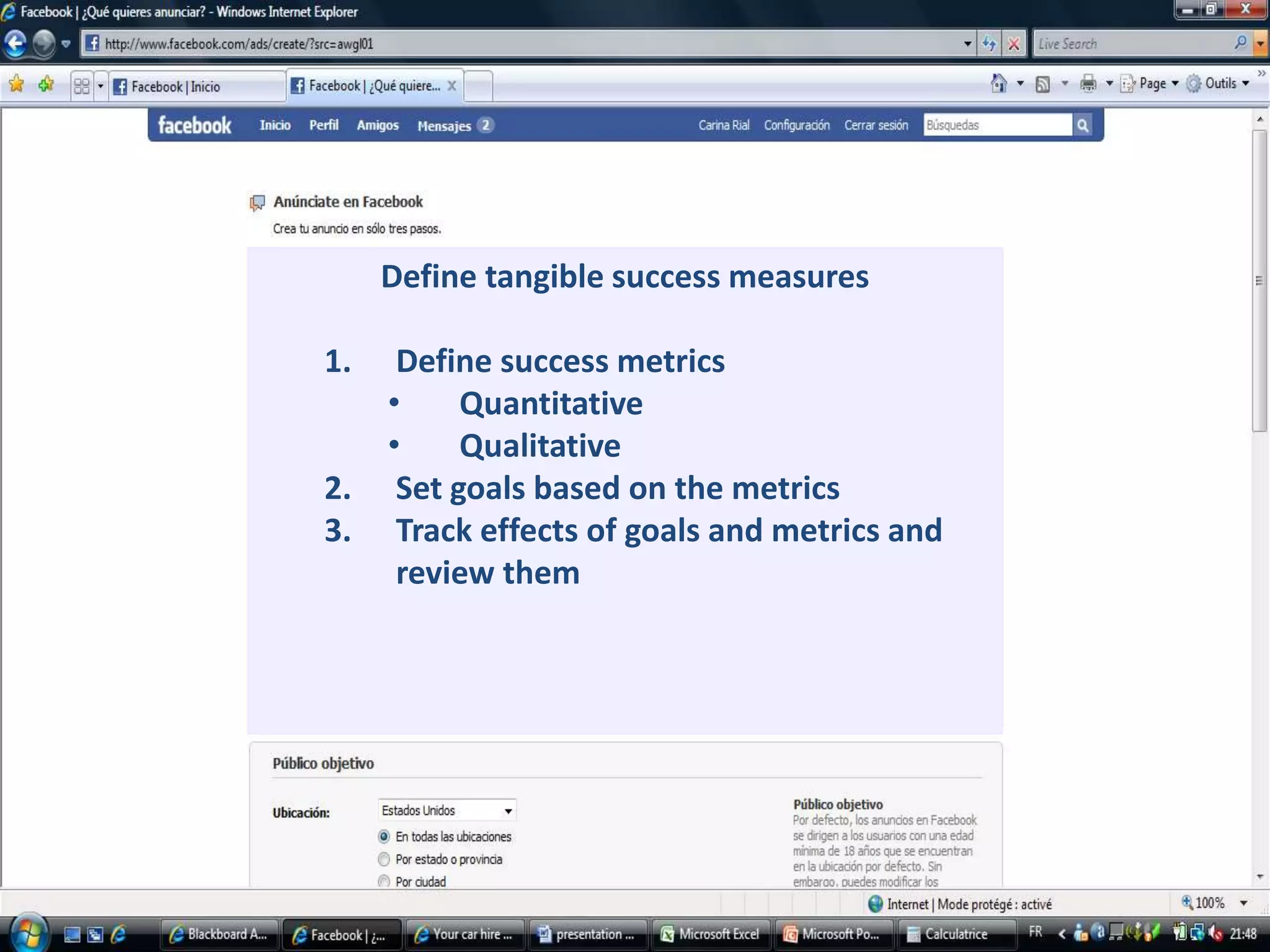Viewport: 1270px width, 952px height.
Task: Open the tab list dropdown arrow
Action: pos(100,86)
